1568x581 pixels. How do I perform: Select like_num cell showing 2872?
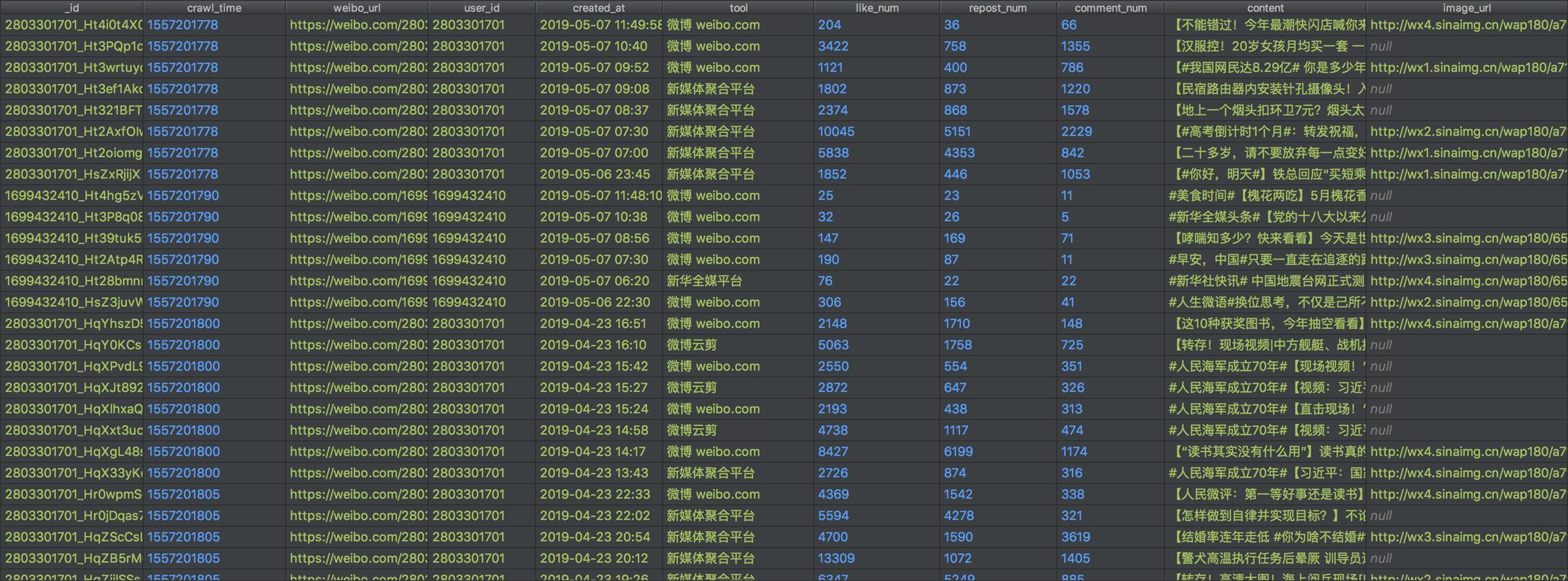point(876,388)
